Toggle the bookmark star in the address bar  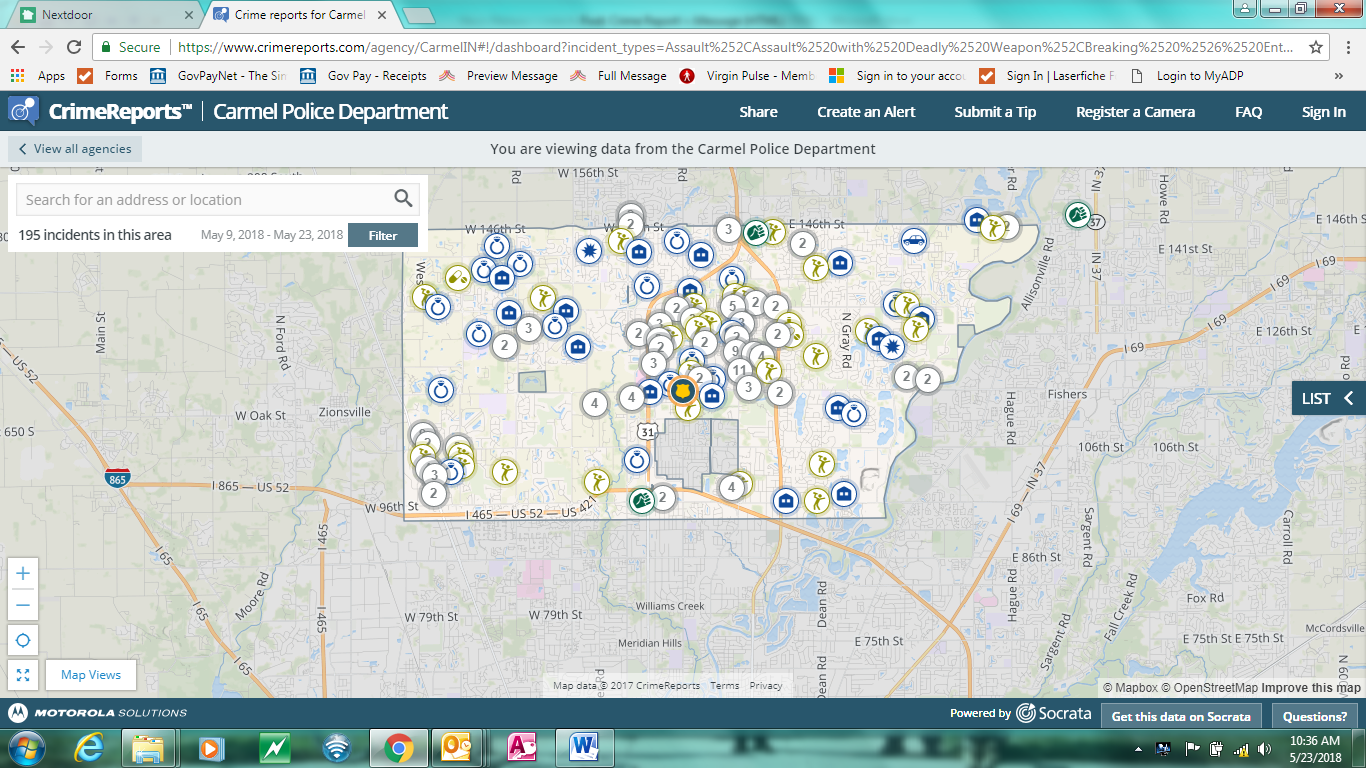coord(1316,46)
